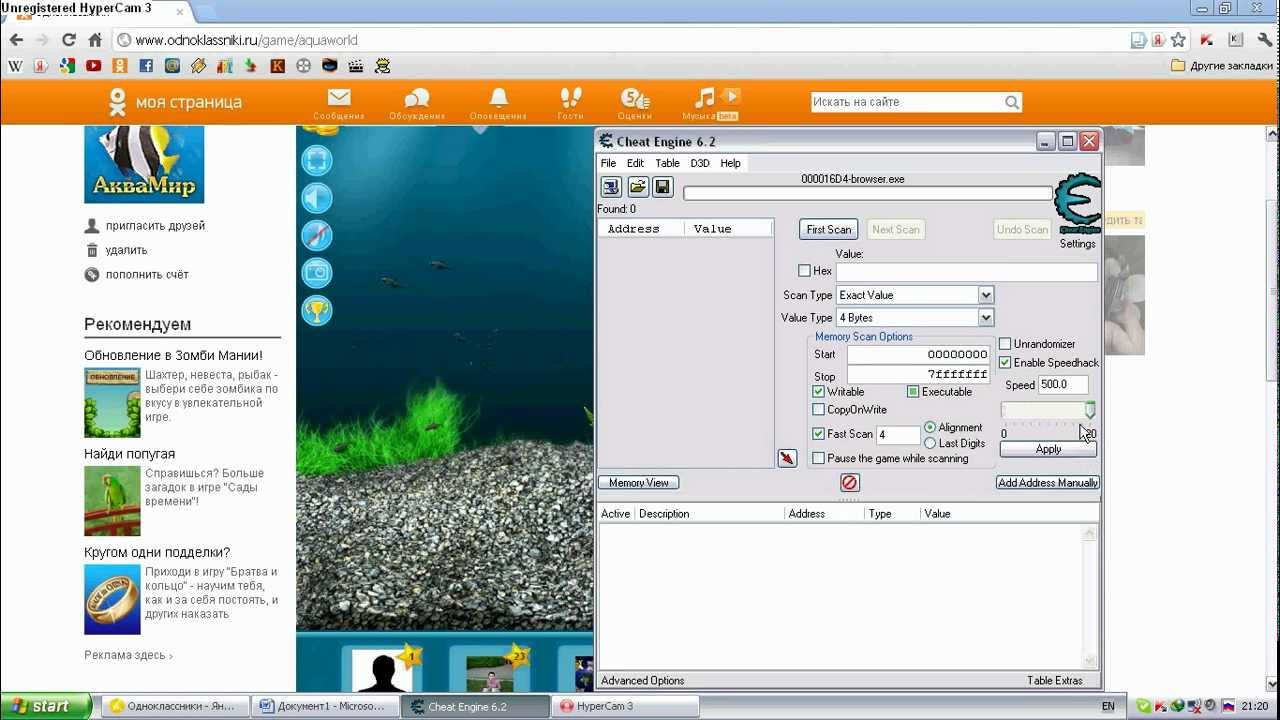The width and height of the screenshot is (1280, 720).
Task: Click the trophy icon in the aquarium game
Action: [317, 311]
